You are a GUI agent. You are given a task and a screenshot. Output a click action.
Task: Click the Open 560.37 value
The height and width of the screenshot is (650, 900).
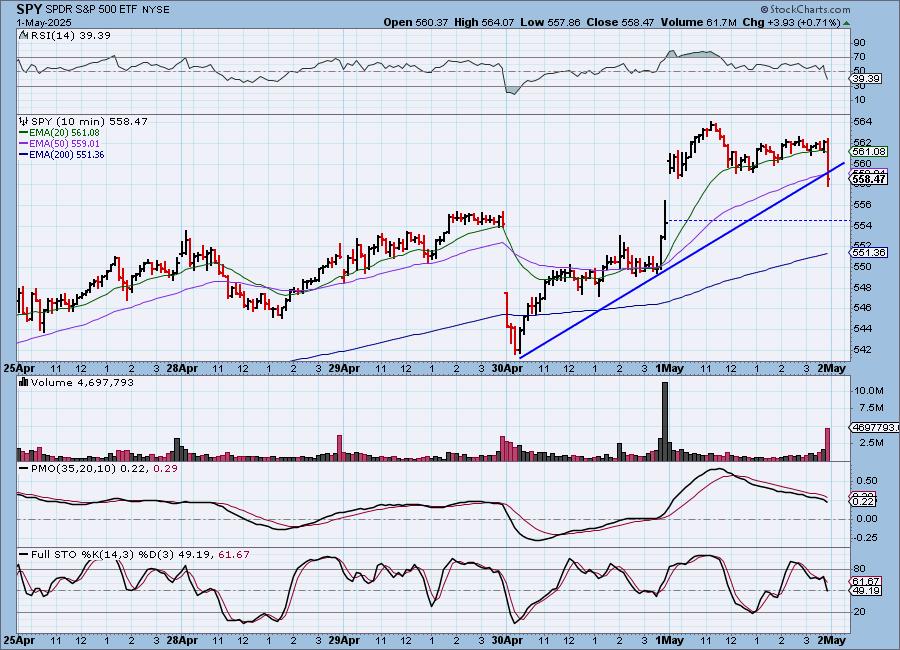(416, 22)
